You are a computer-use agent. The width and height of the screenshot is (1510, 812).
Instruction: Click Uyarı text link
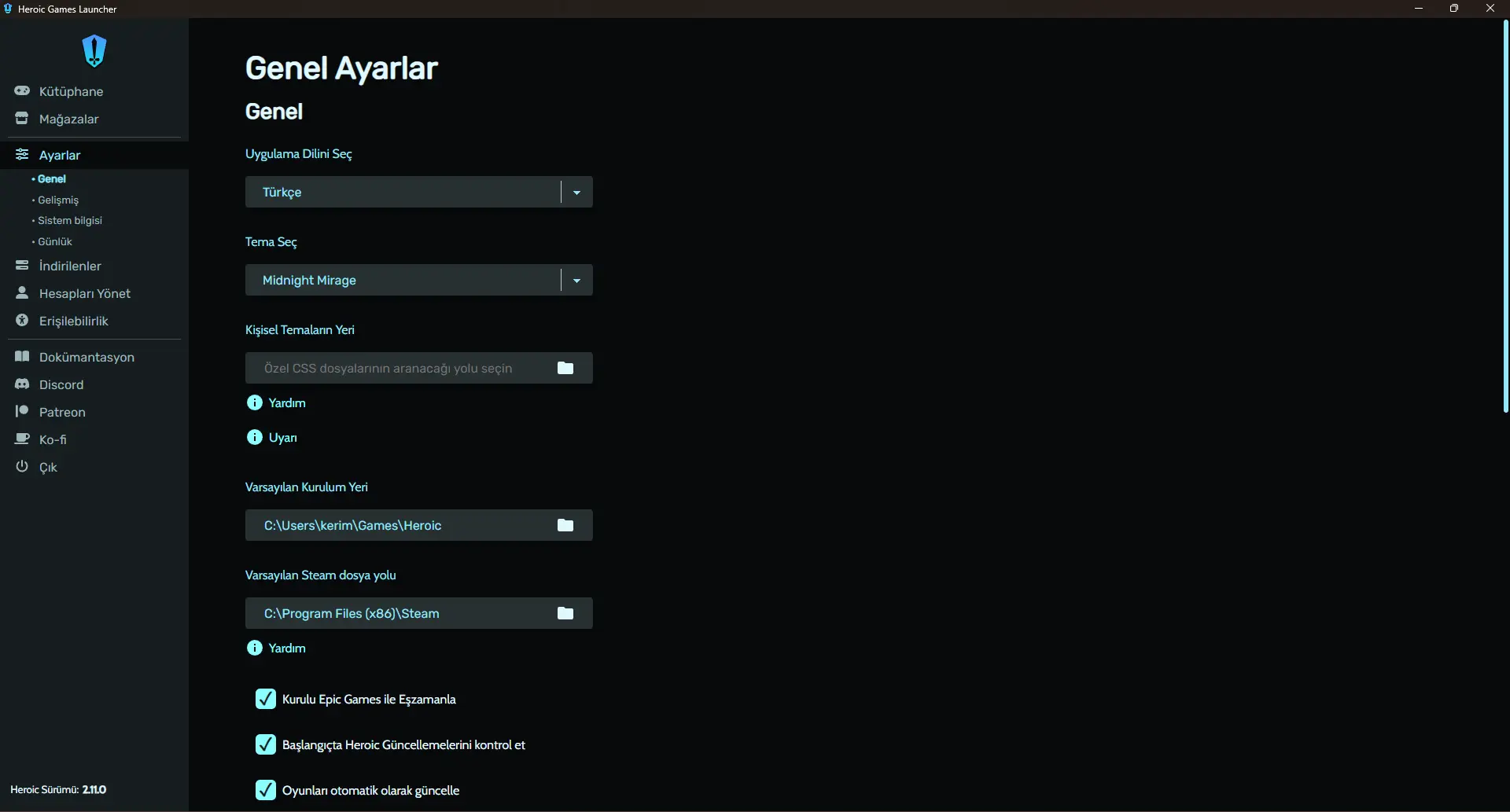(x=283, y=437)
